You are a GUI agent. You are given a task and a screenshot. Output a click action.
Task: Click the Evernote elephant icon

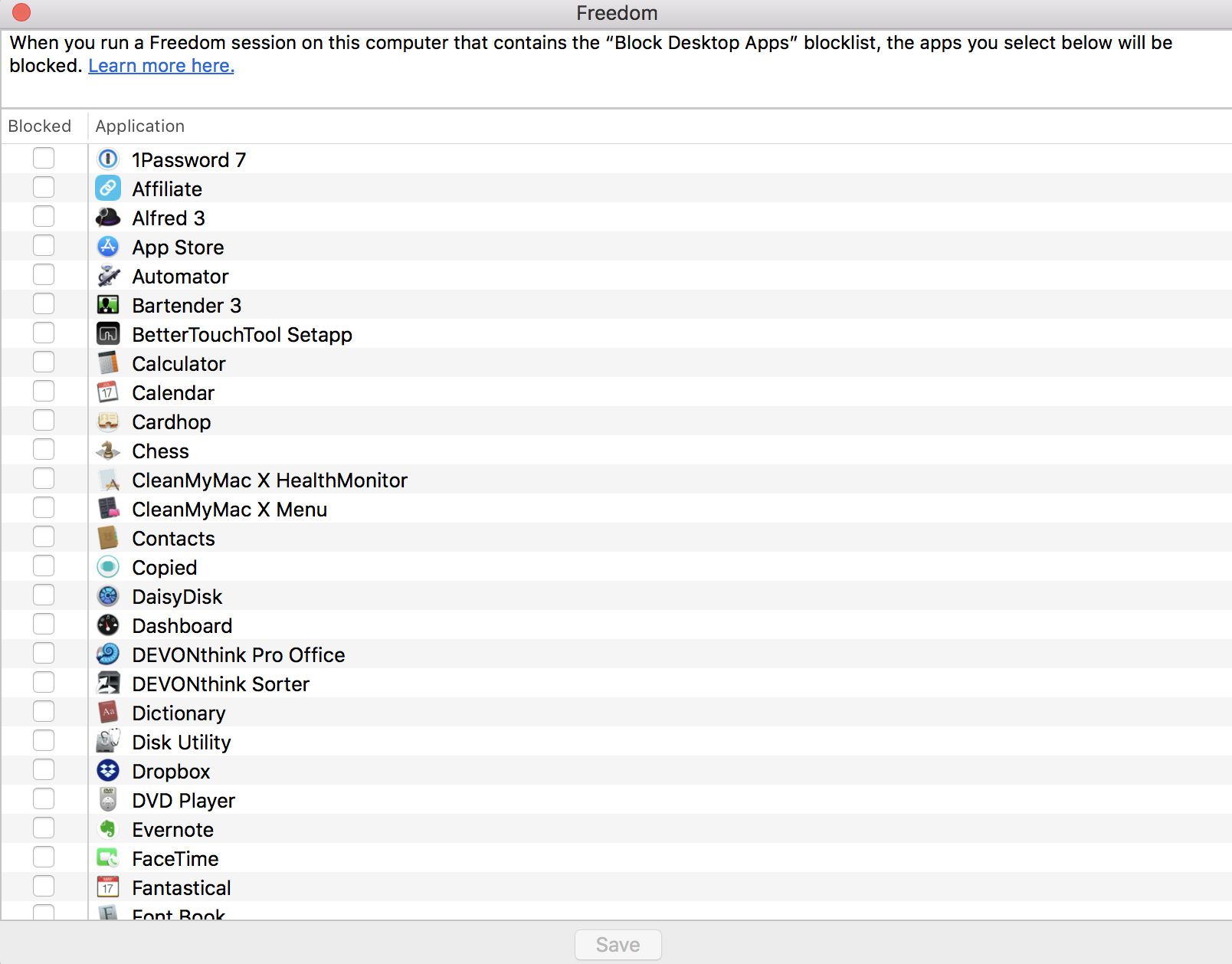(x=108, y=828)
